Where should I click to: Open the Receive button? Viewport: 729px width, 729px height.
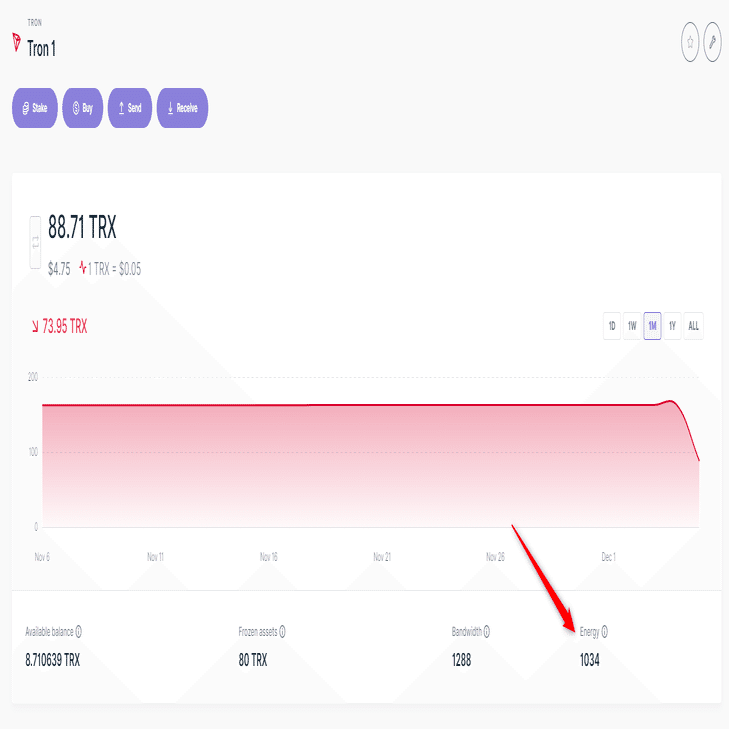click(183, 108)
